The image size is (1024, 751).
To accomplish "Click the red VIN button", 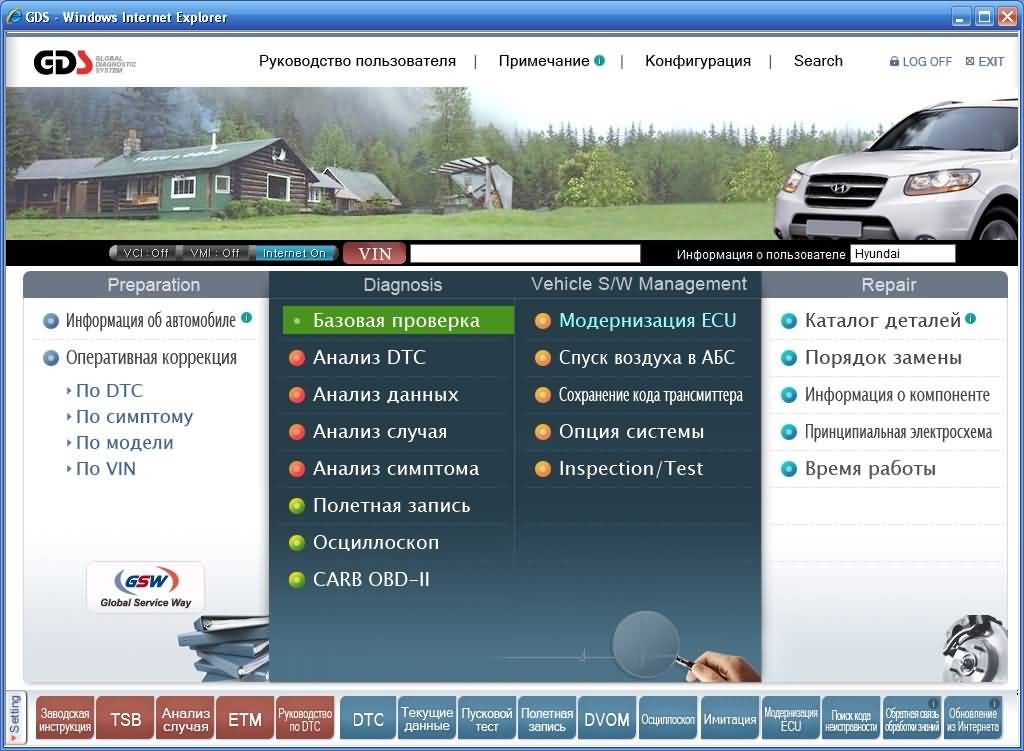I will pyautogui.click(x=374, y=253).
